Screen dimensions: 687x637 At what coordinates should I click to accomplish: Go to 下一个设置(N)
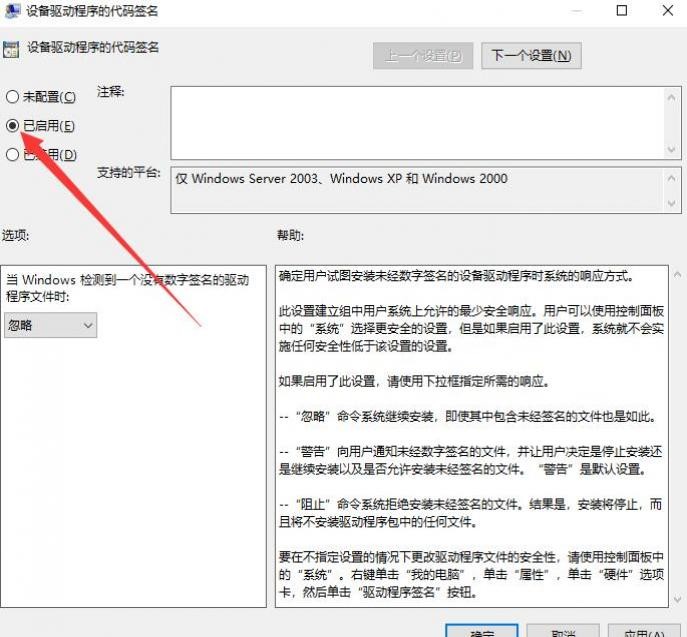click(x=531, y=56)
